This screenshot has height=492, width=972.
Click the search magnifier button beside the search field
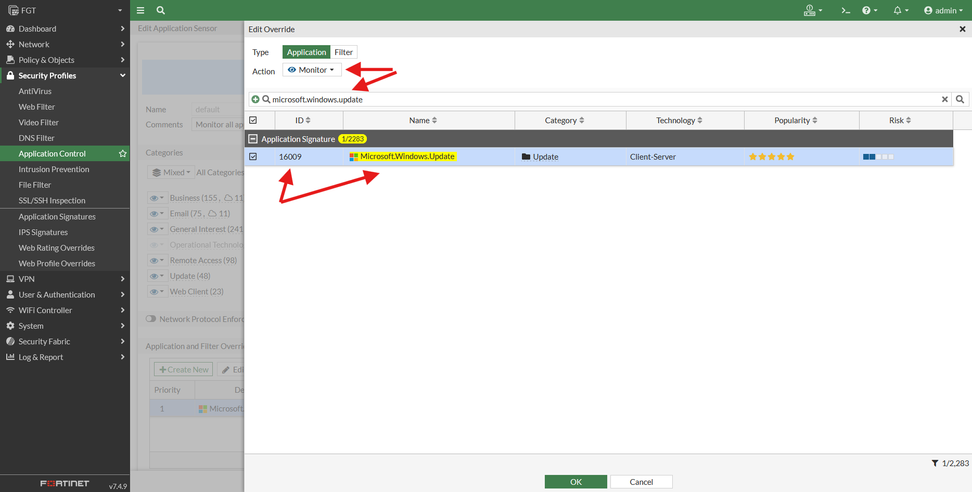pos(960,99)
